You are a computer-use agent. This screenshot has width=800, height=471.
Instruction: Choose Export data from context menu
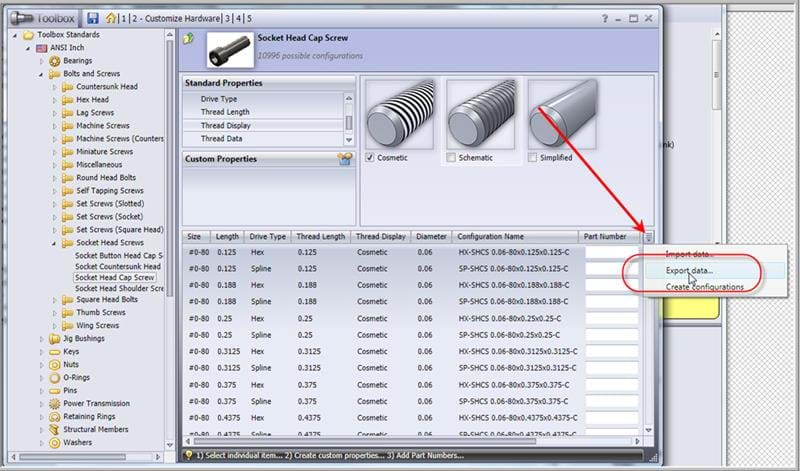689,270
